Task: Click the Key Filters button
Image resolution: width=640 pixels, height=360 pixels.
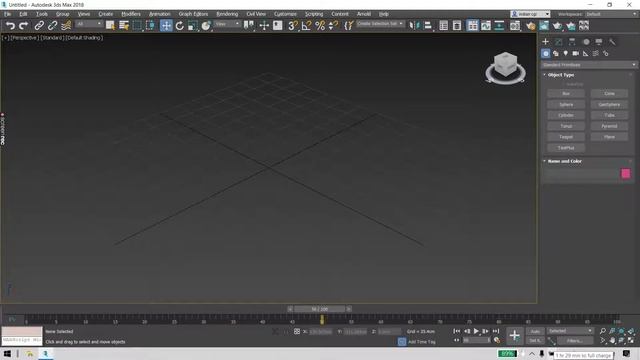Action: 574,340
